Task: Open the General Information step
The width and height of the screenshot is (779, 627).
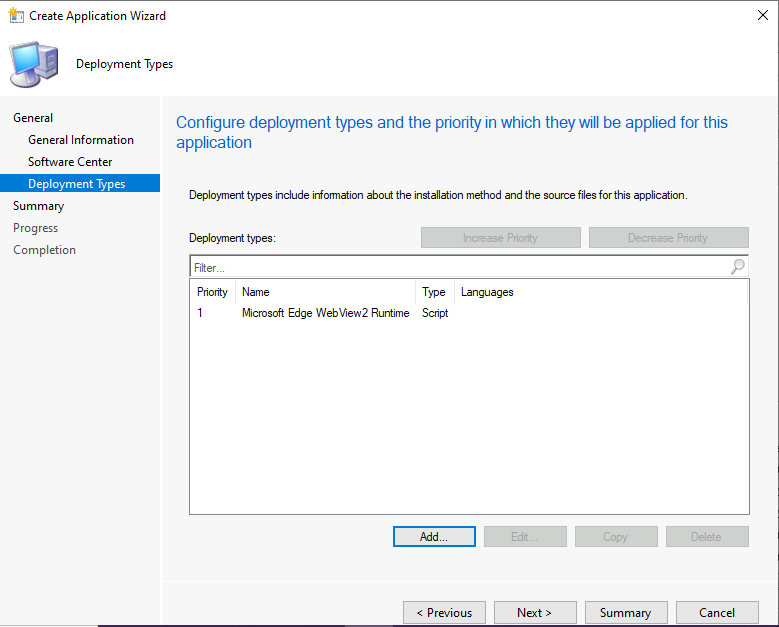Action: (x=81, y=140)
